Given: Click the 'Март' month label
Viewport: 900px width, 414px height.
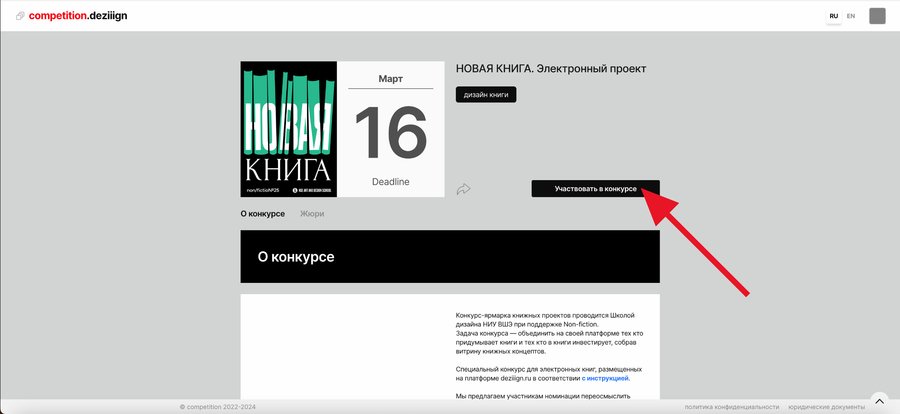Looking at the screenshot, I should 390,79.
